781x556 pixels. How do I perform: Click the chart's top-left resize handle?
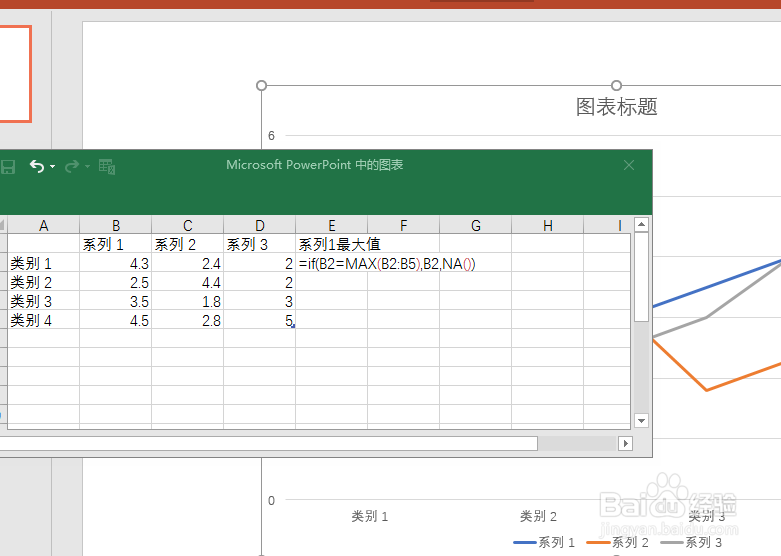(x=261, y=86)
